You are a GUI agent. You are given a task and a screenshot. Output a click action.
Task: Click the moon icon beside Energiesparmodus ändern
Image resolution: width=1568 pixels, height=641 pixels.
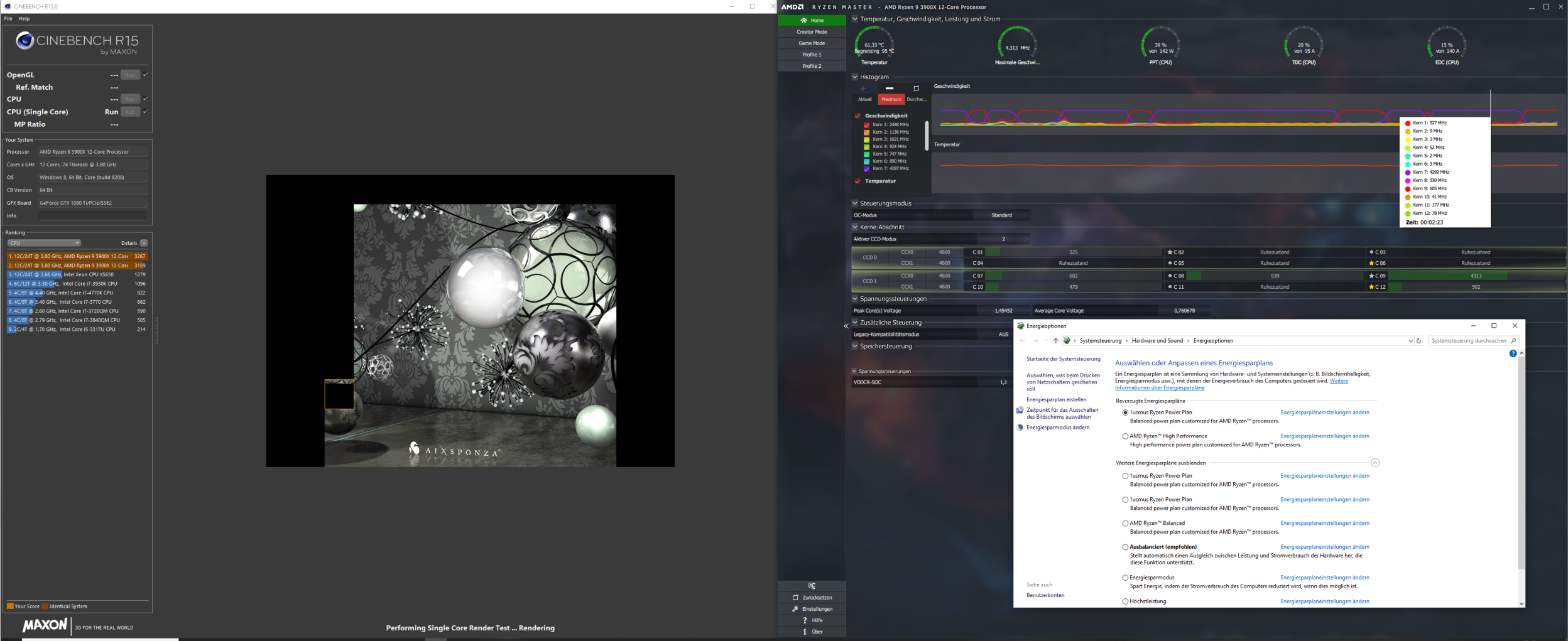[x=1020, y=428]
